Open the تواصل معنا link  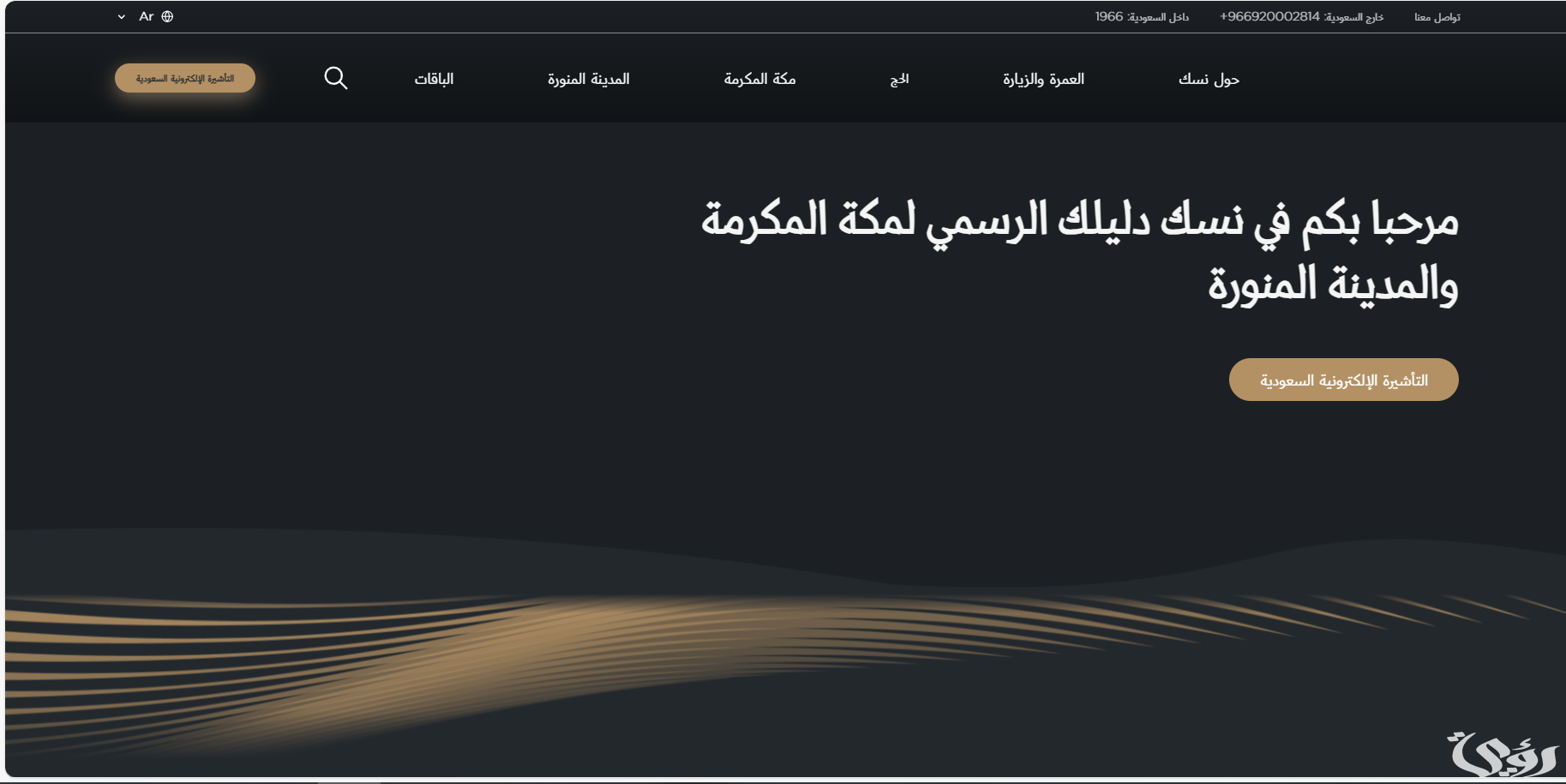click(x=1437, y=17)
